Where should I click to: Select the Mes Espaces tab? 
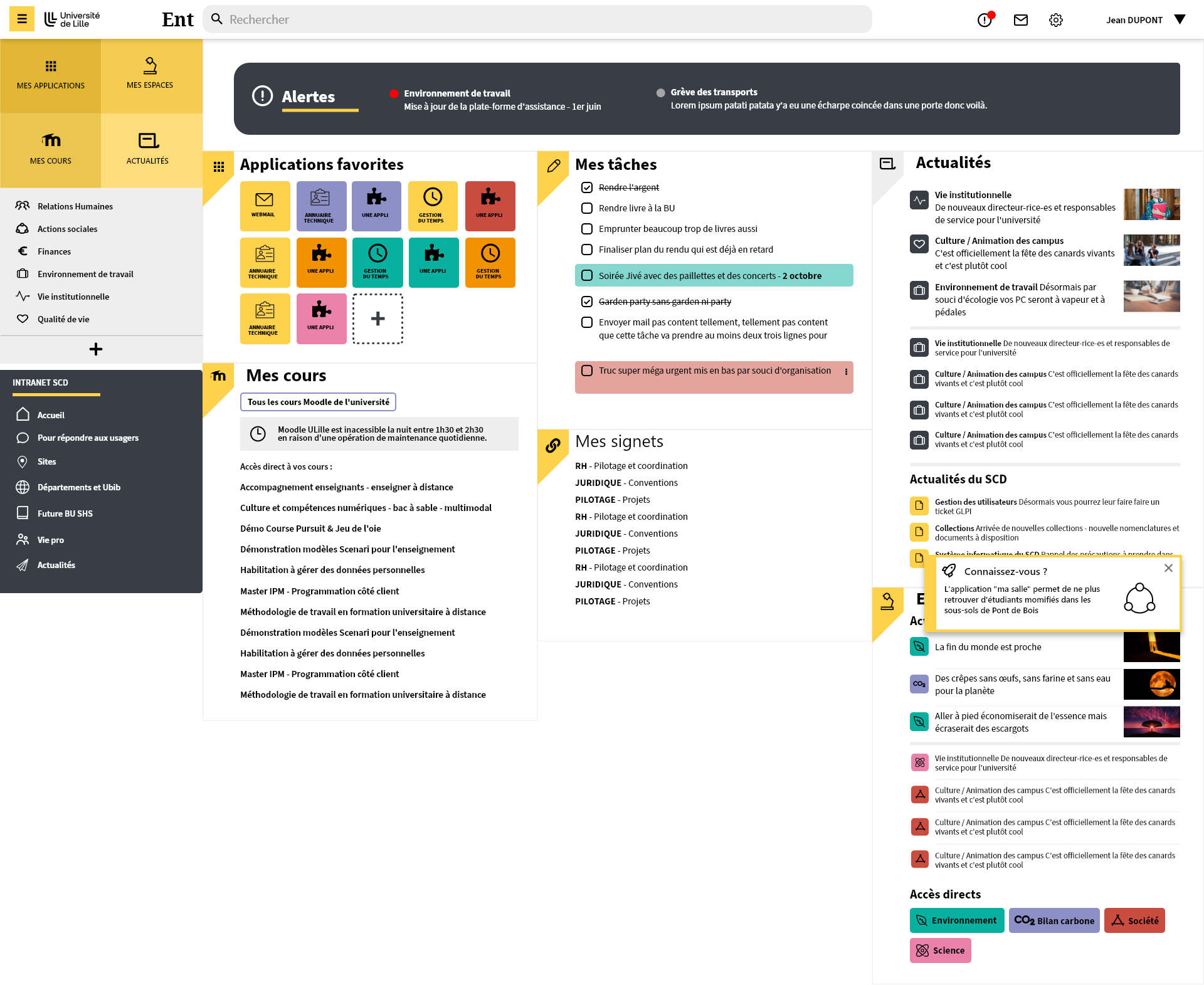point(151,76)
